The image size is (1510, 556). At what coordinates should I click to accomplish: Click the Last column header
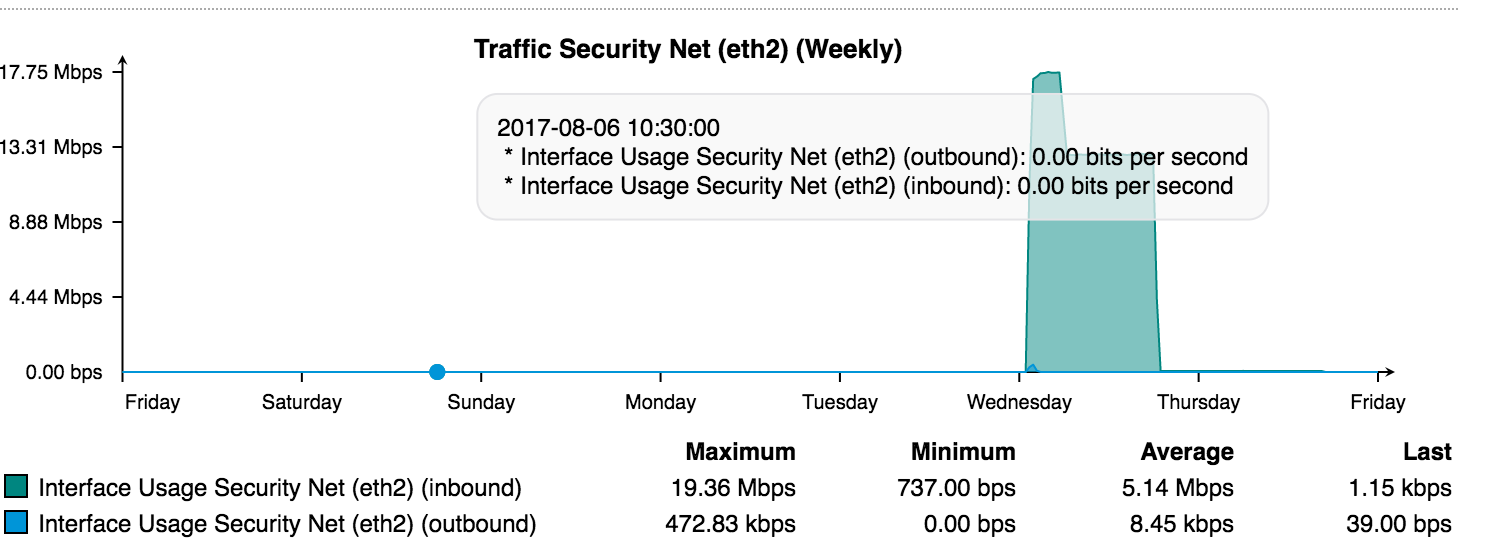tap(1427, 452)
